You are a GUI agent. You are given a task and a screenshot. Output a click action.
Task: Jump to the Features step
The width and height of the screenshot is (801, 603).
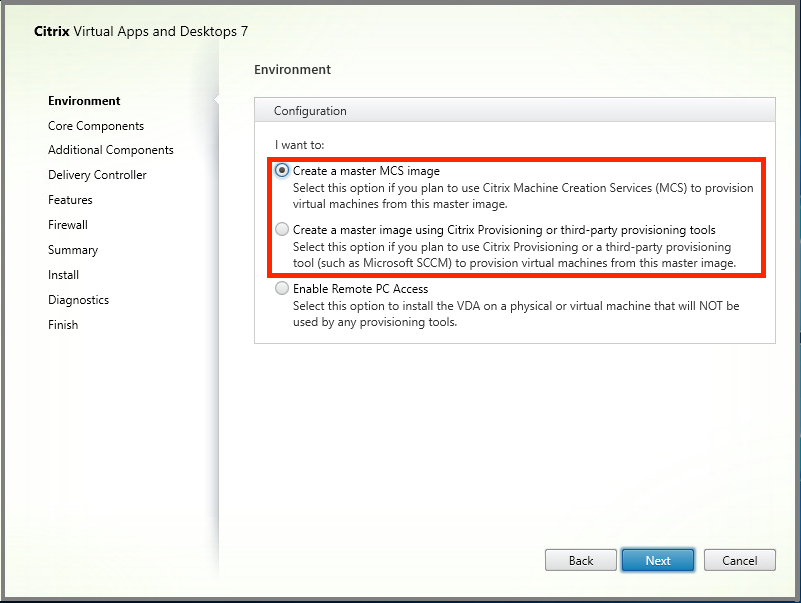70,200
